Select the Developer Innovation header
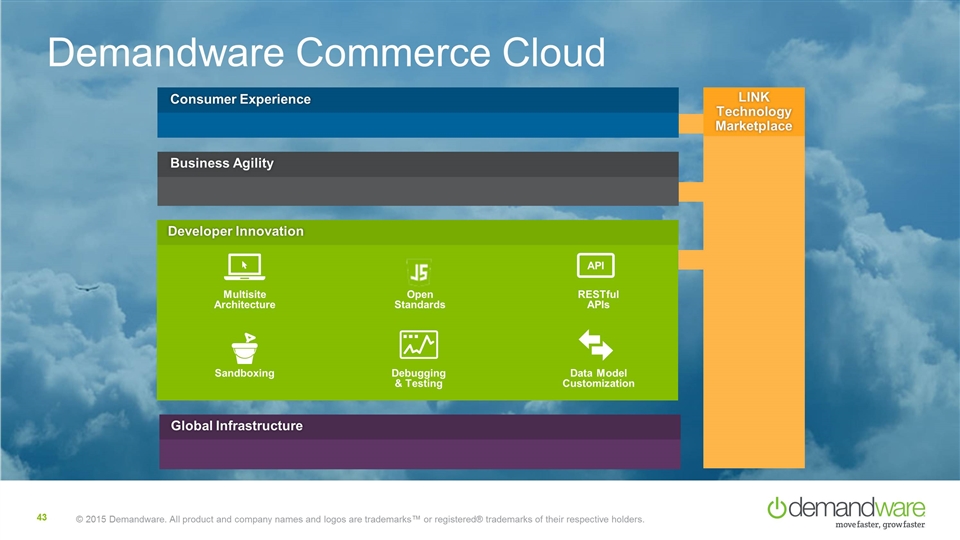 236,231
